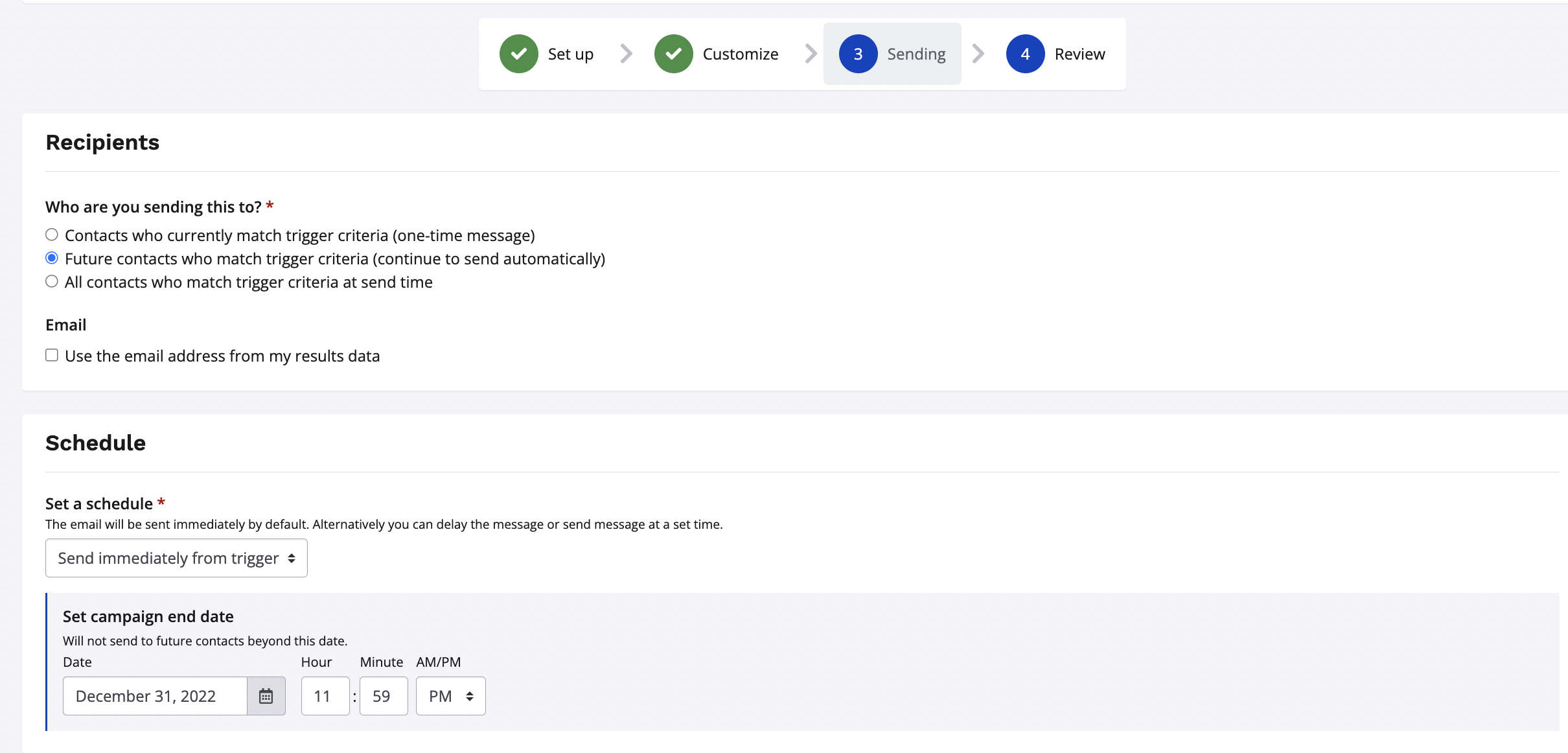Select one-time message contacts radio option
Viewport: 1568px width, 753px height.
pyautogui.click(x=52, y=235)
